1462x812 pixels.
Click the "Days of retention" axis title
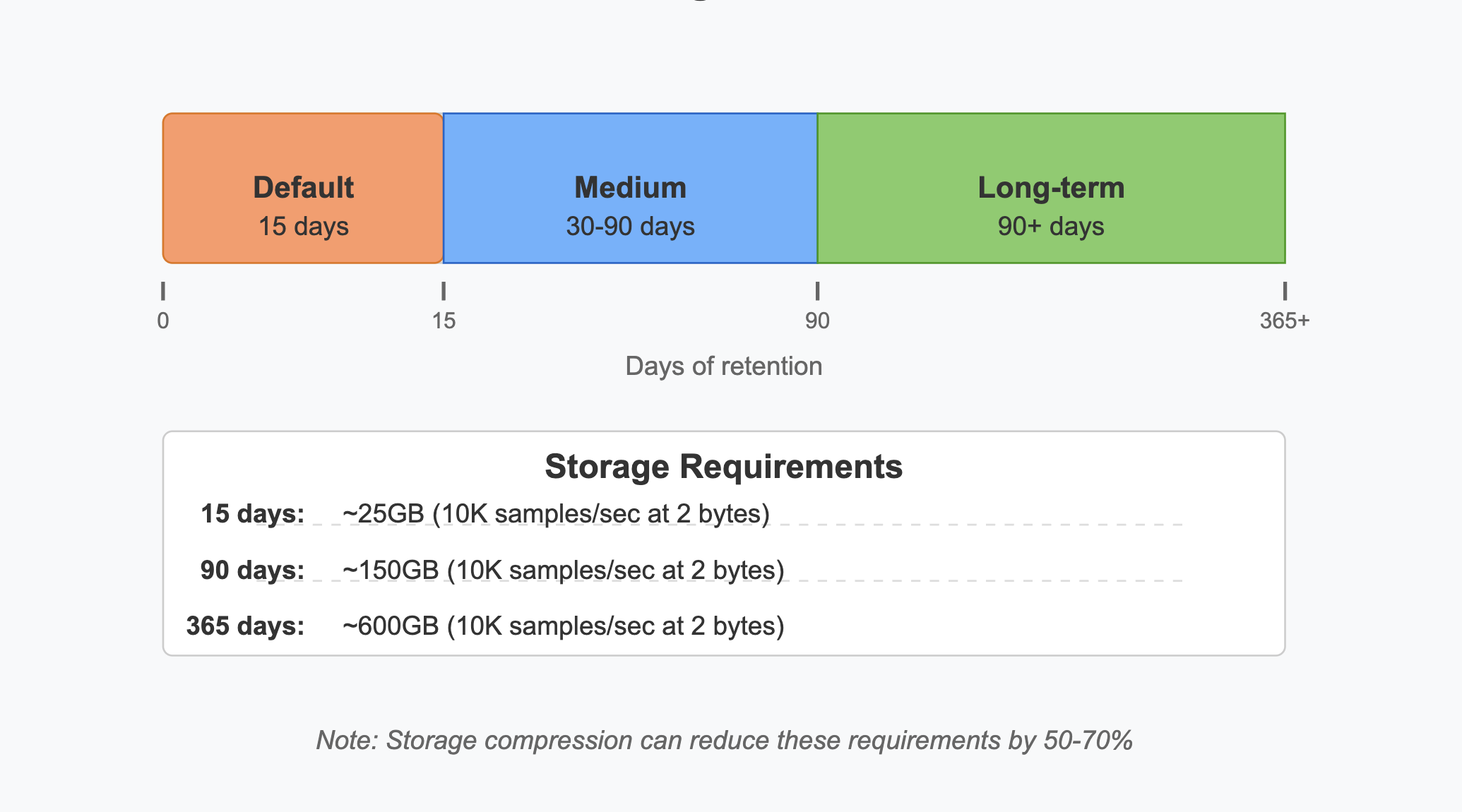point(723,366)
